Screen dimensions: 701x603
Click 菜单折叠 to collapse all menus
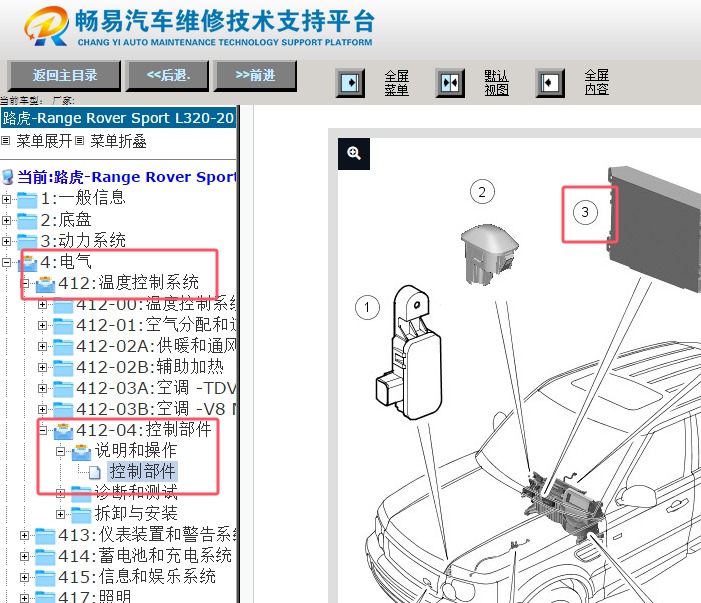[x=118, y=141]
